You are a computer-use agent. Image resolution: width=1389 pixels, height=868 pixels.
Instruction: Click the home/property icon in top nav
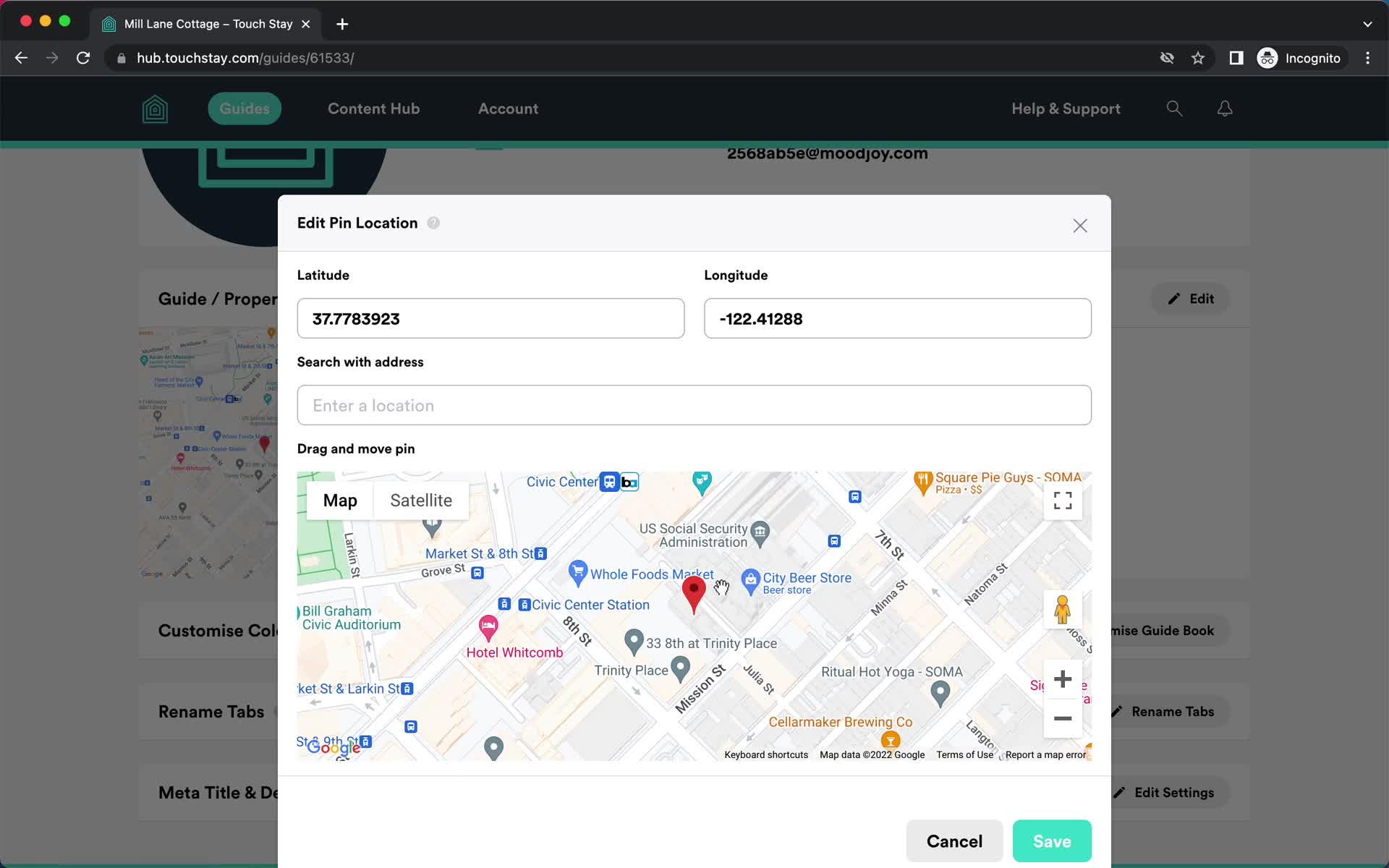pos(154,108)
